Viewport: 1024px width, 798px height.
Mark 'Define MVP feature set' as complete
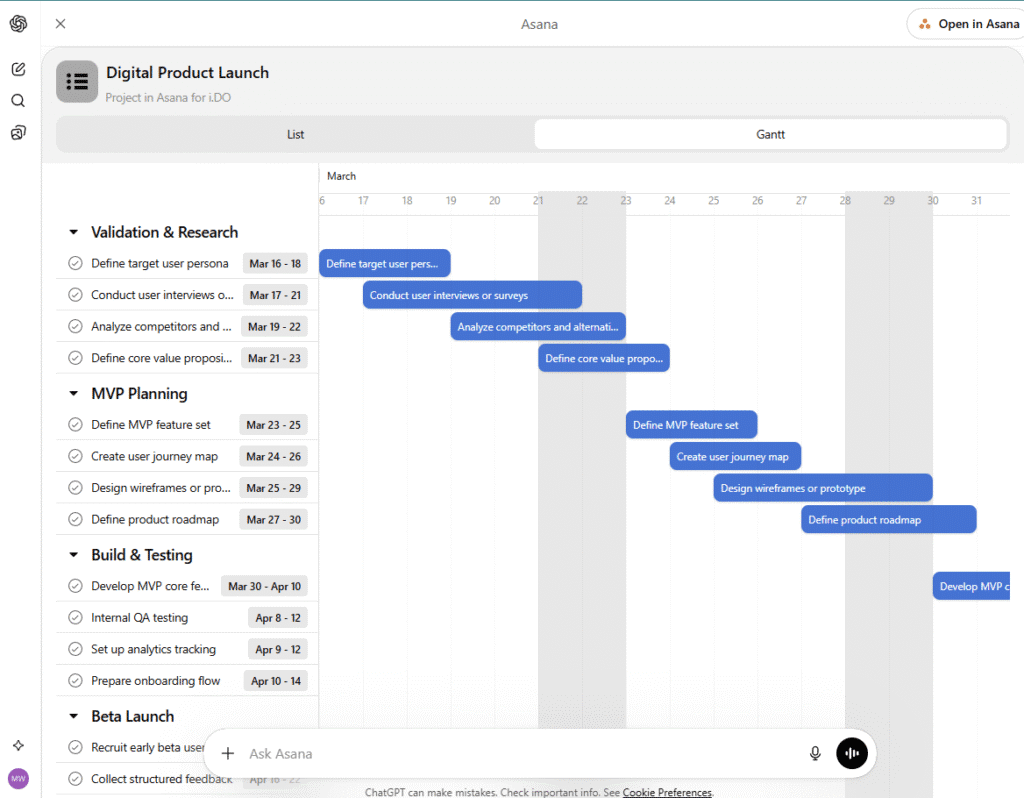click(75, 424)
